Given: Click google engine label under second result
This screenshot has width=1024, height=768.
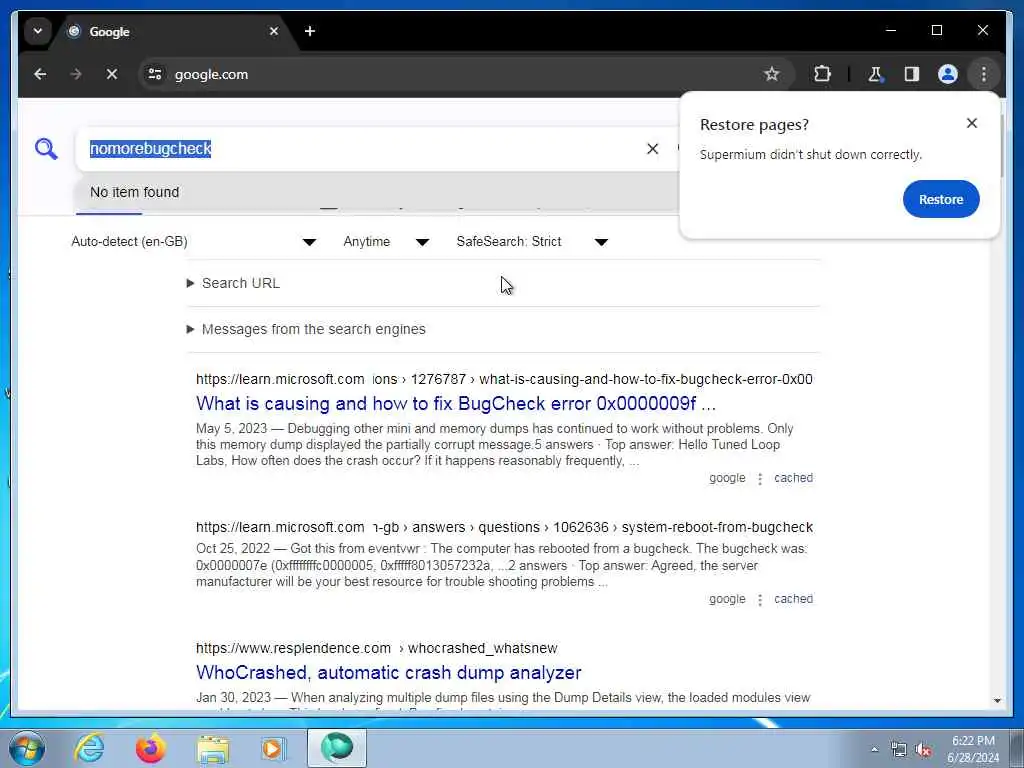Looking at the screenshot, I should (x=727, y=599).
